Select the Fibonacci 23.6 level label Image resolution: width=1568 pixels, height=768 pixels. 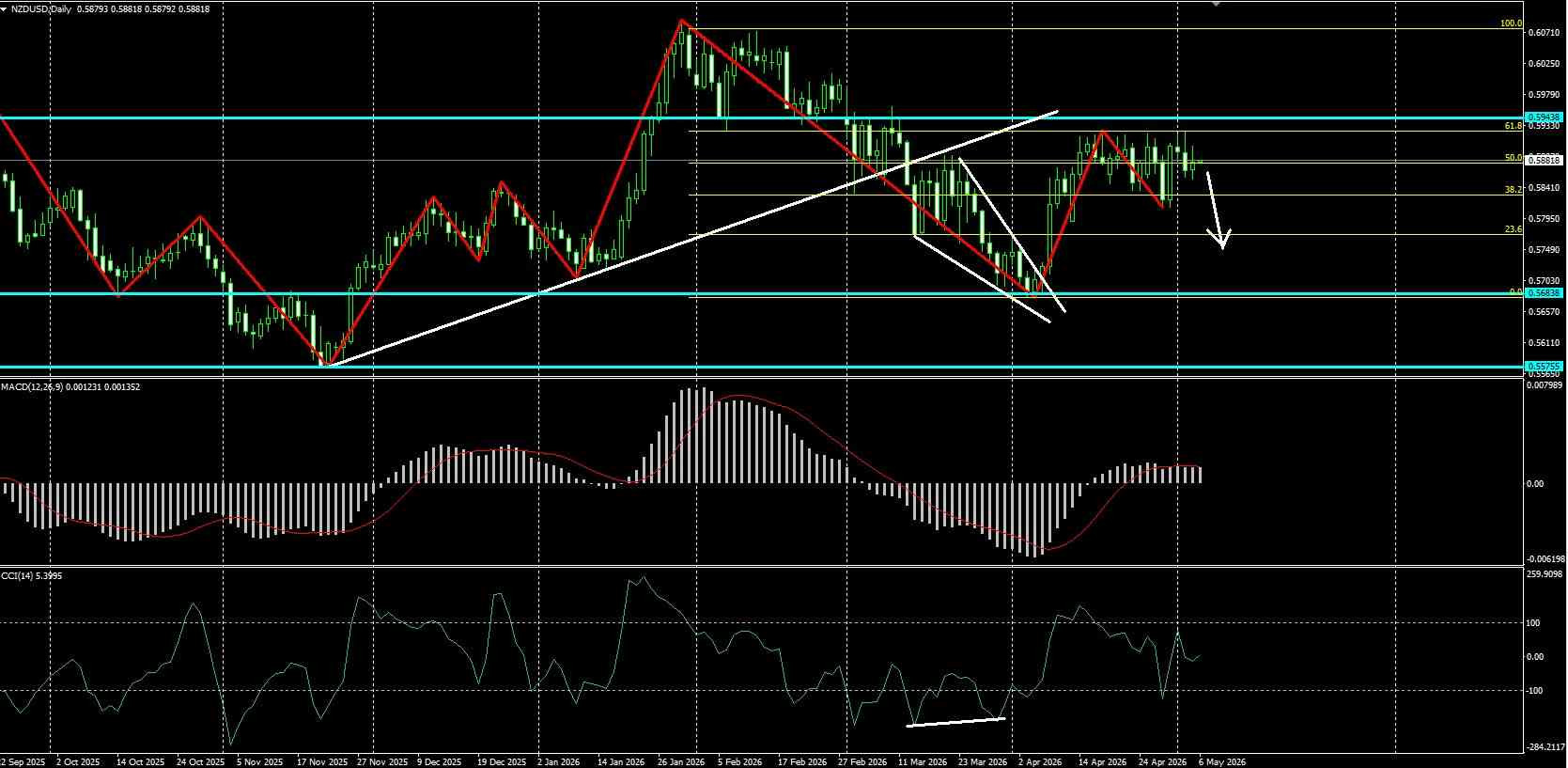[x=1513, y=229]
